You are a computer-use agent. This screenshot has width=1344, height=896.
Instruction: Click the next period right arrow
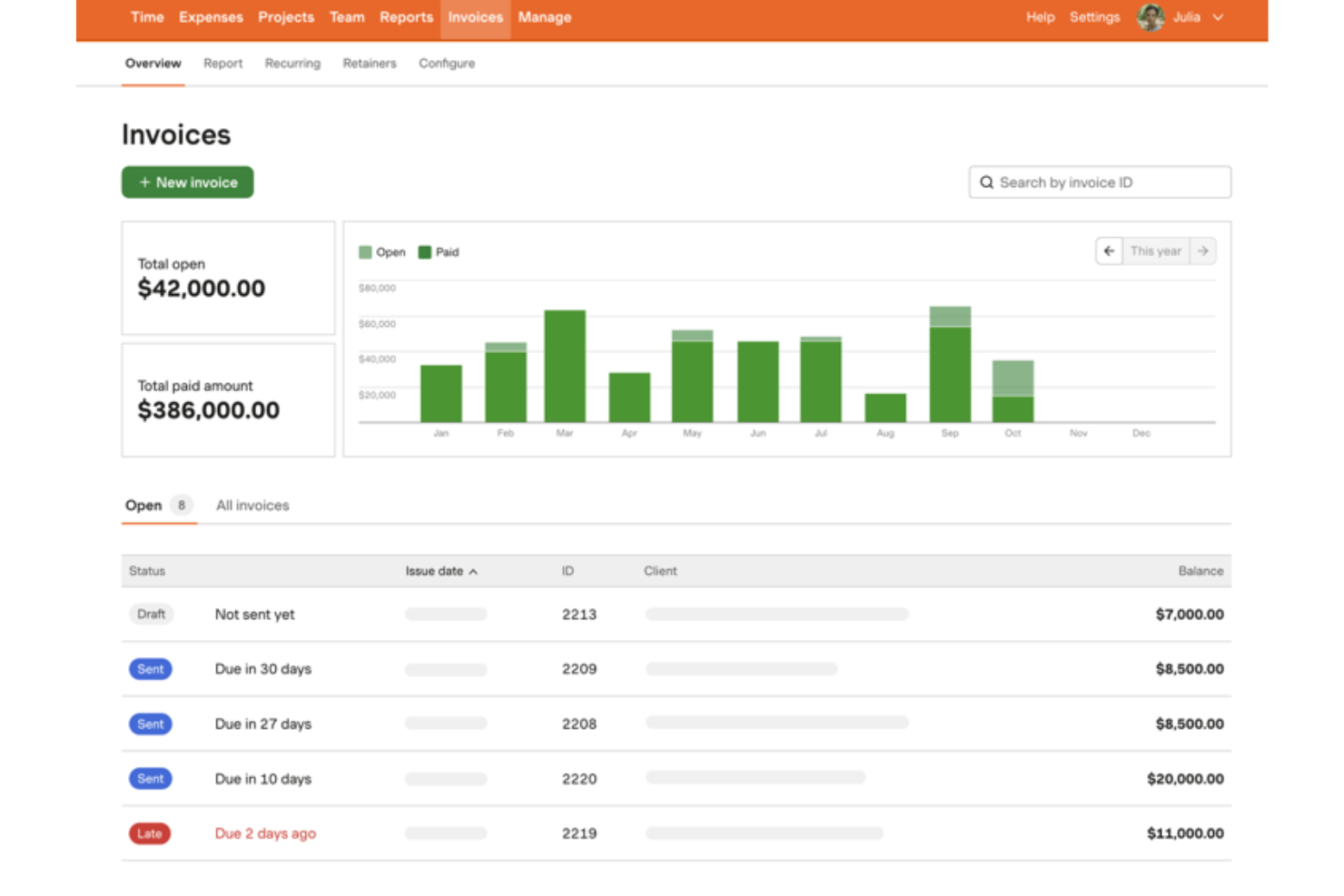tap(1203, 251)
